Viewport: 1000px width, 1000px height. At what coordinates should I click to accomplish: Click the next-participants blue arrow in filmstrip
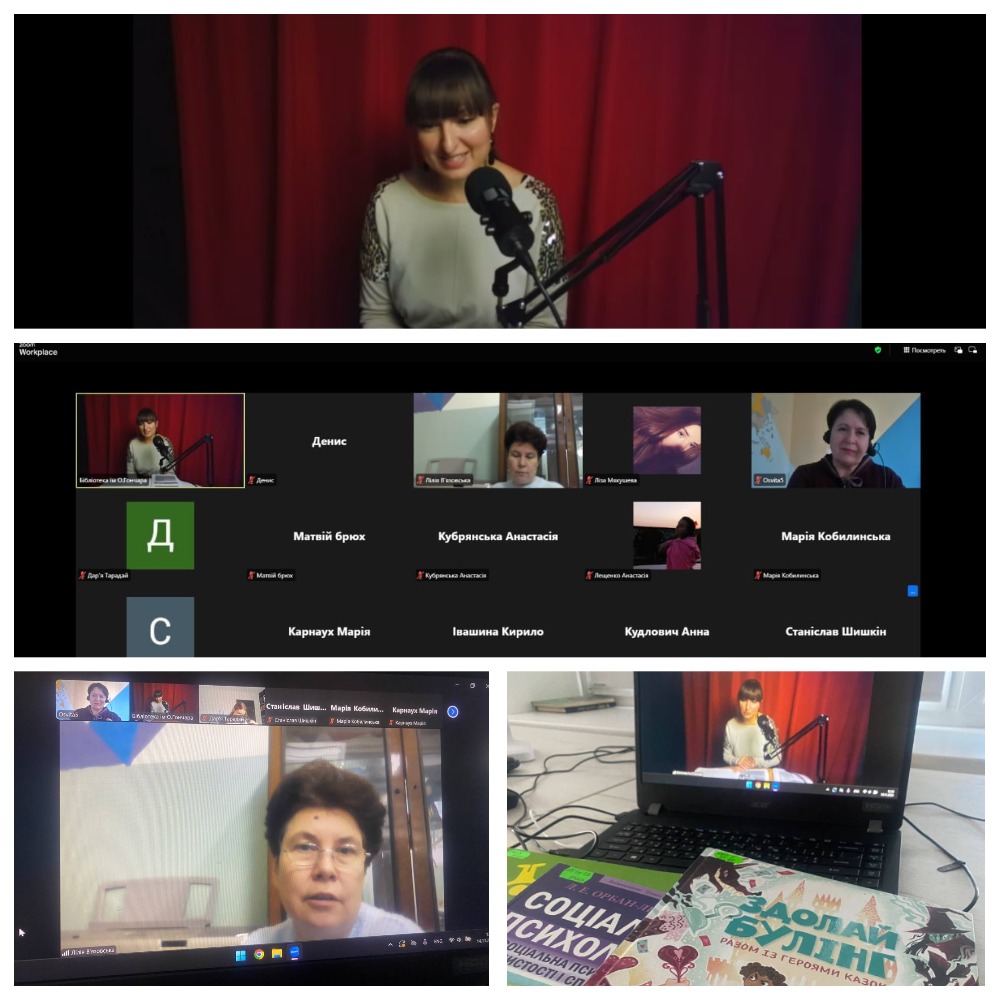coord(453,711)
